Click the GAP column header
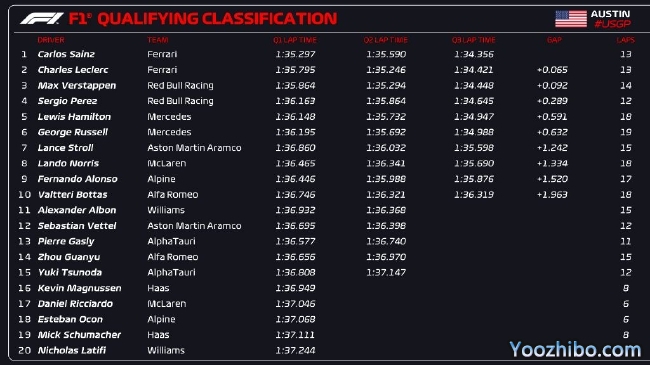Viewport: 650px width, 365px height. tap(554, 40)
